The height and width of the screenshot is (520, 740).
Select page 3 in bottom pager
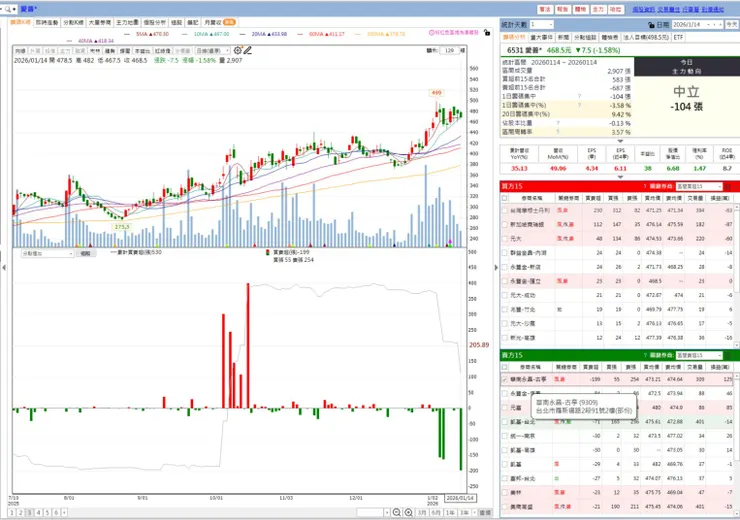pyautogui.click(x=29, y=512)
